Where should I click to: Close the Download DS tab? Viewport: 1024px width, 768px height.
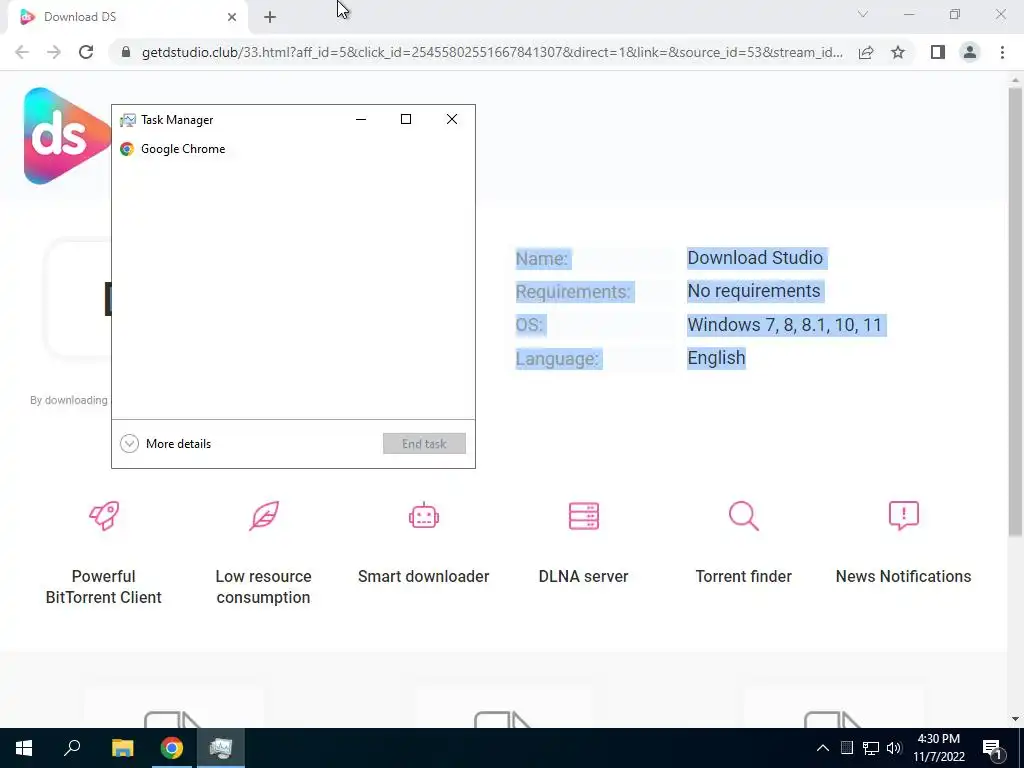(x=232, y=17)
